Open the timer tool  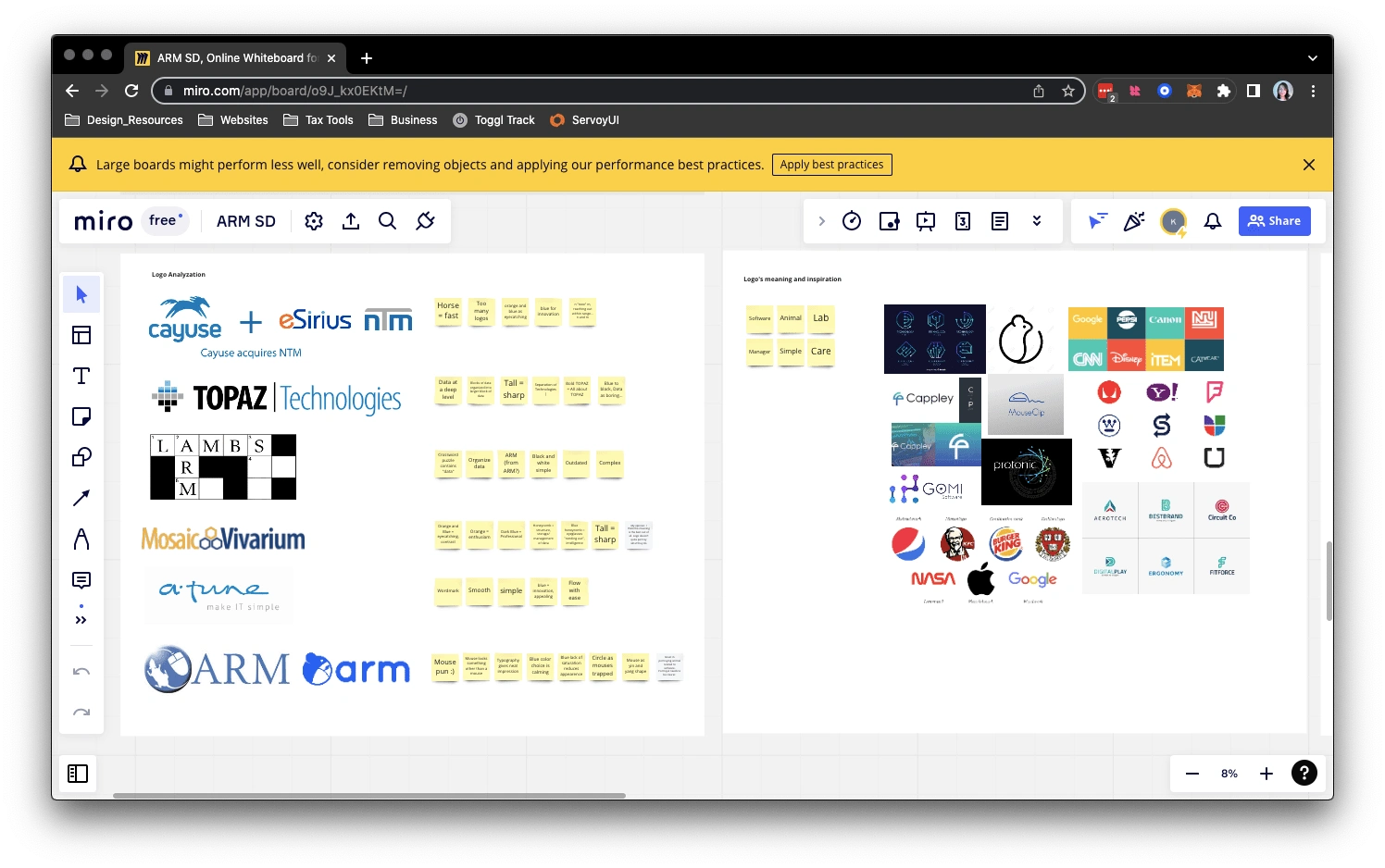pos(852,221)
